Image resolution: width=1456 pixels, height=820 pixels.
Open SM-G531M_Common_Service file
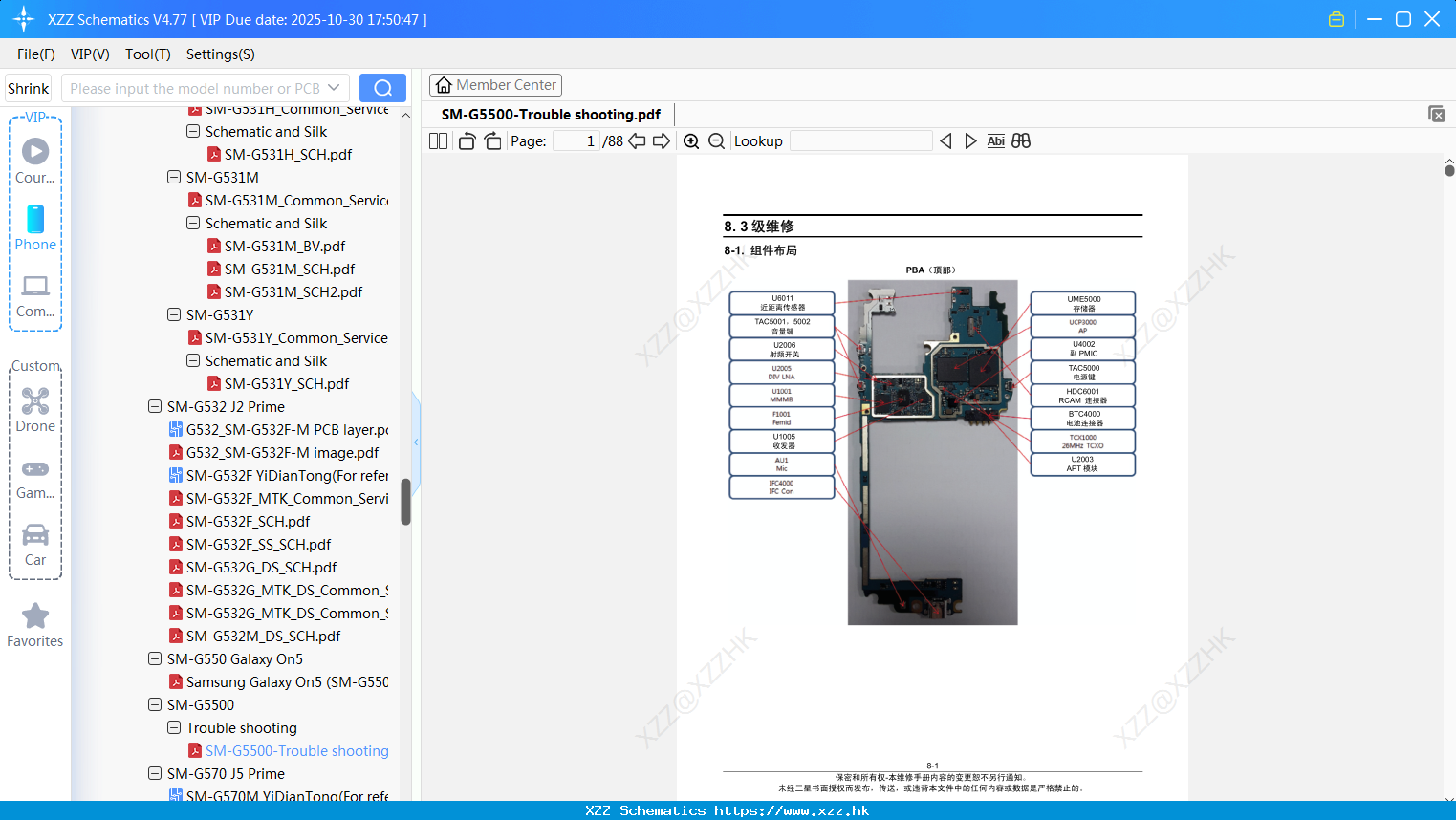tap(296, 200)
